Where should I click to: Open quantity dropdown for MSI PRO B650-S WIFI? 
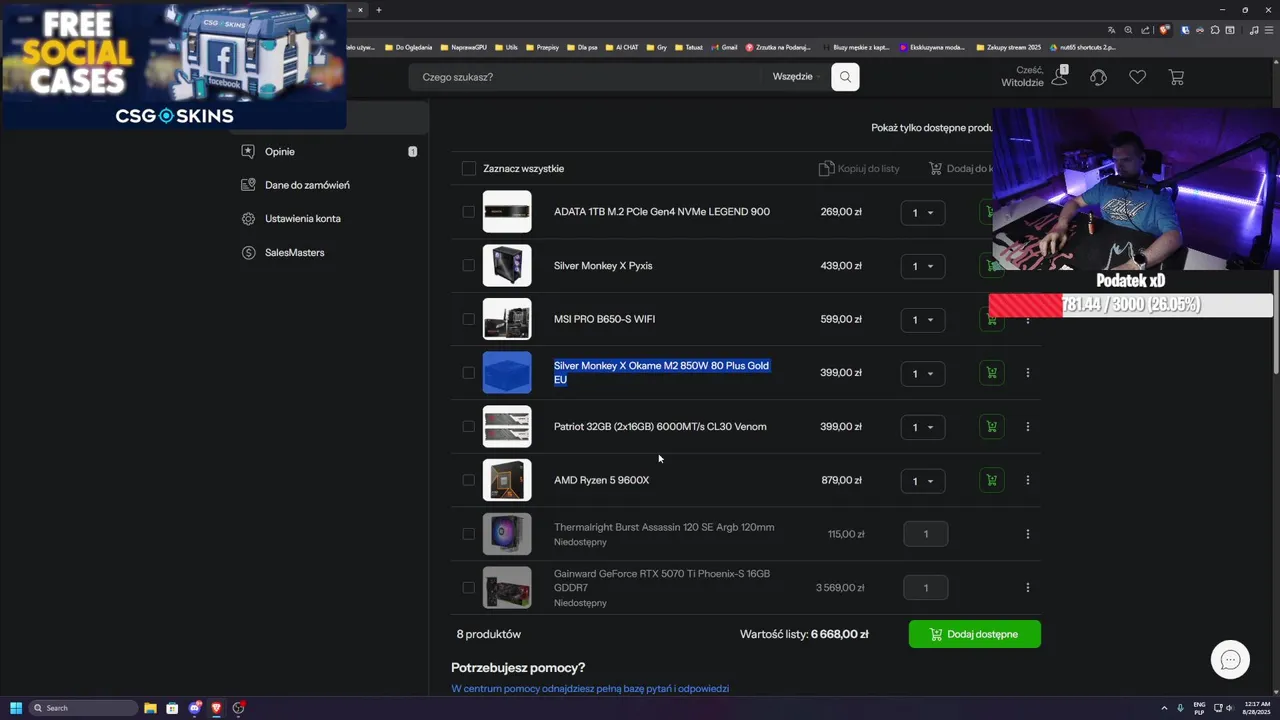coord(923,320)
